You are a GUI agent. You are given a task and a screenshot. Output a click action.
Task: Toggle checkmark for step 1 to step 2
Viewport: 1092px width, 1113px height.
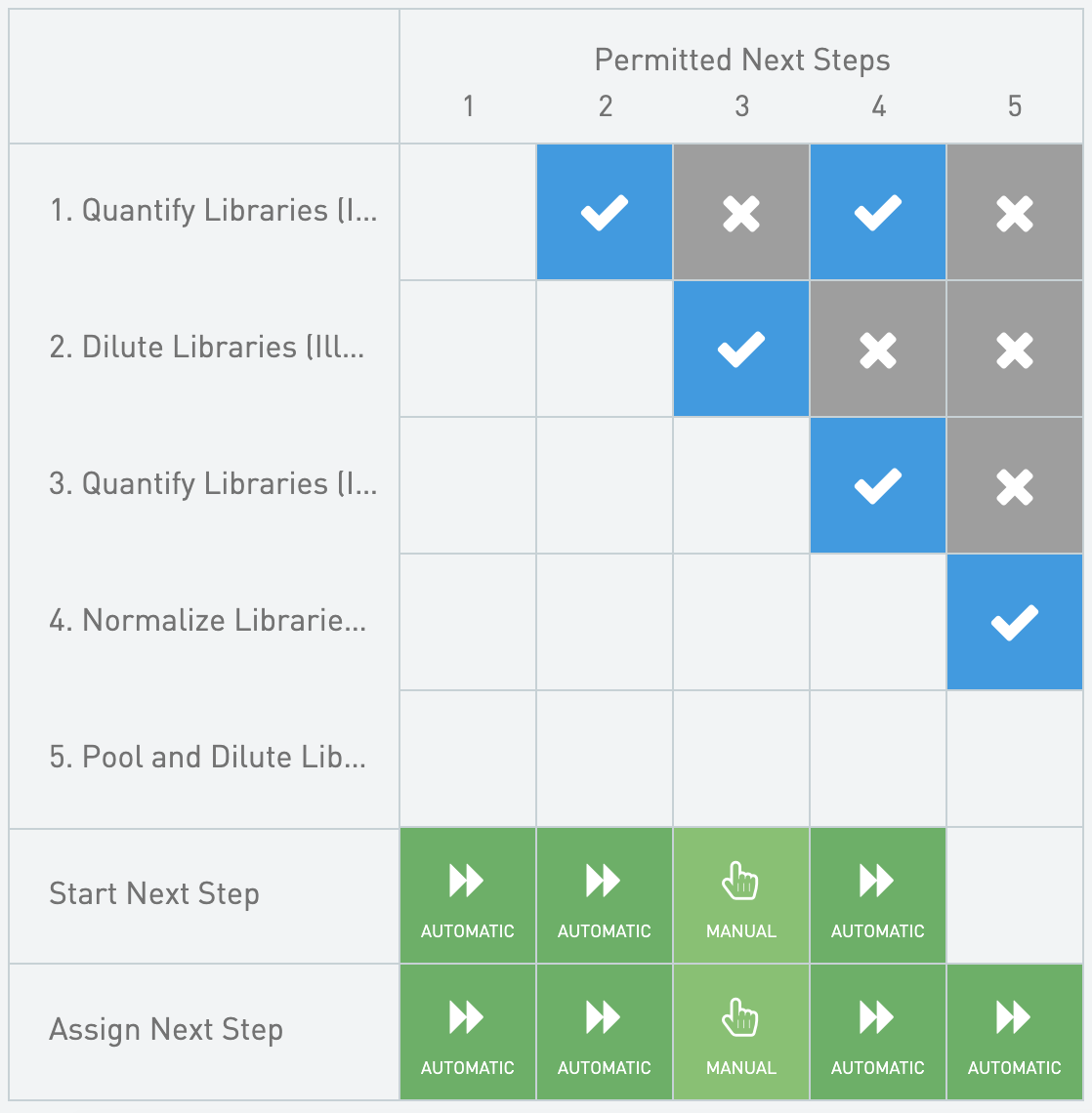605,213
